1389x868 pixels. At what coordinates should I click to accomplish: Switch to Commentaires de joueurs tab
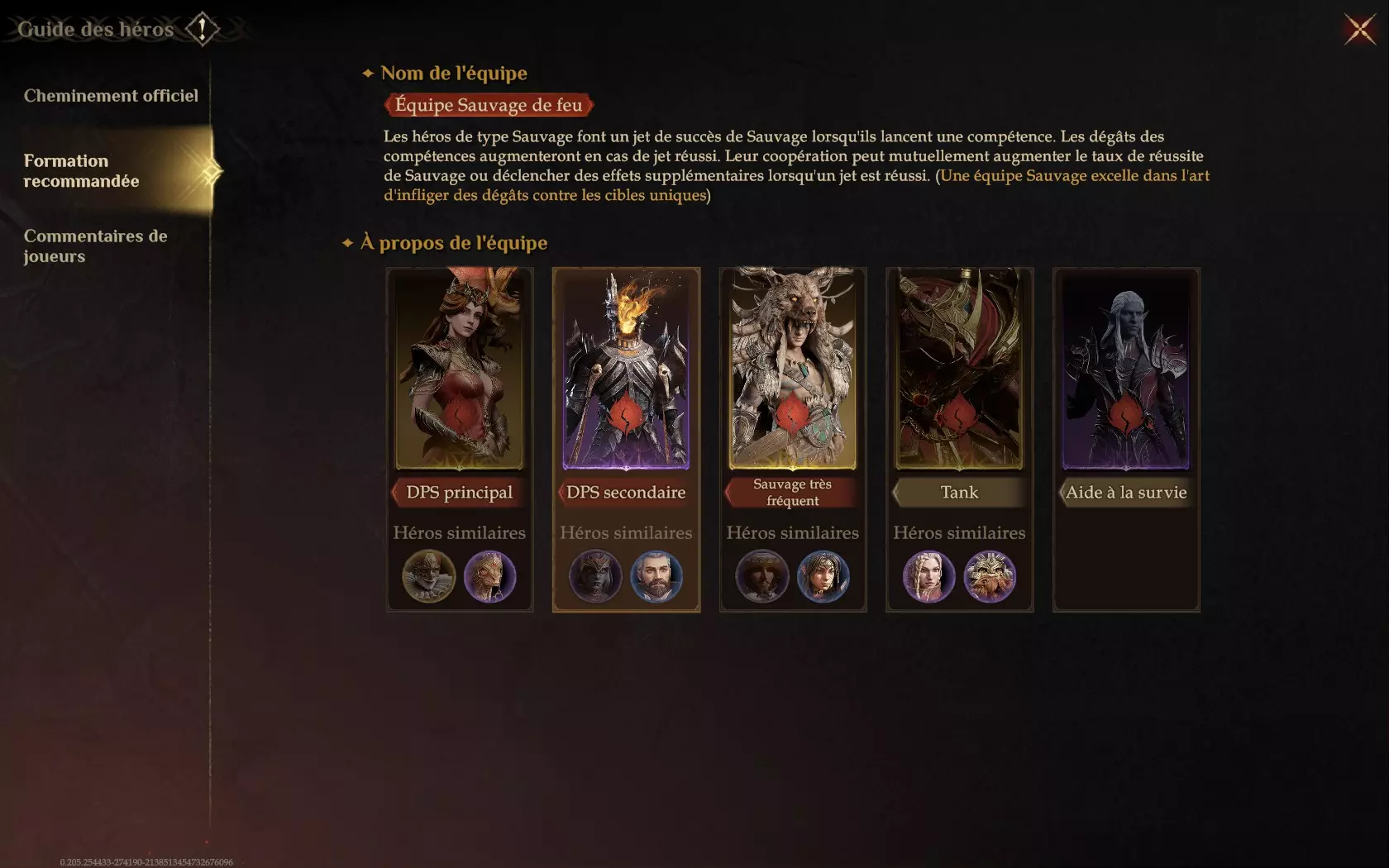coord(95,246)
